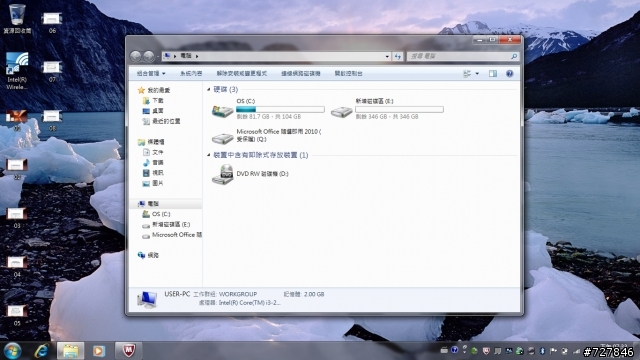Open recent pages dropdown beside Forward button
Screen dimensions: 640x360
158,56
